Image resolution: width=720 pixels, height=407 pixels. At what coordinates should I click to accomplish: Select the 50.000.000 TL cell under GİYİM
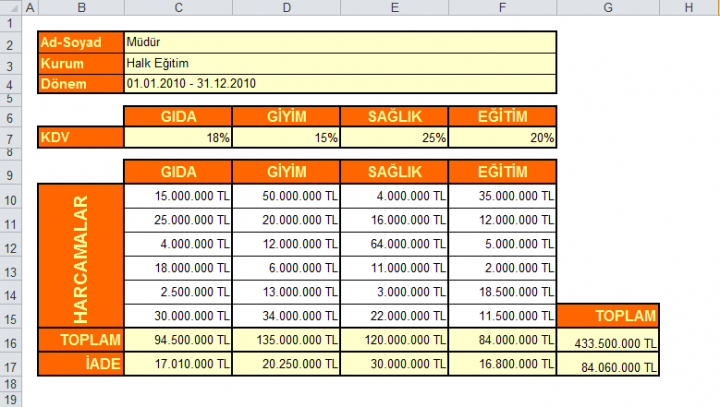click(286, 198)
